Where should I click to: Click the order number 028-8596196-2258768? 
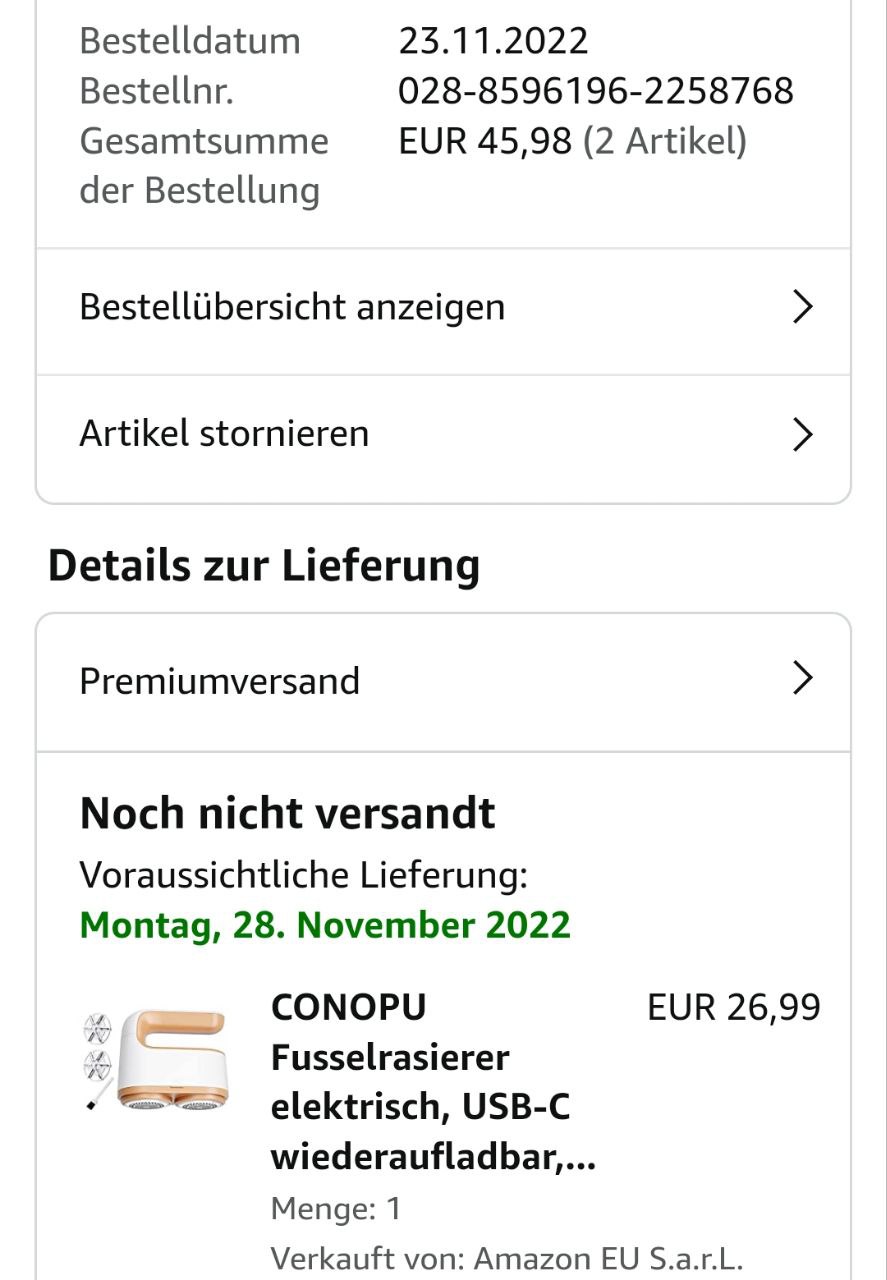pos(595,91)
